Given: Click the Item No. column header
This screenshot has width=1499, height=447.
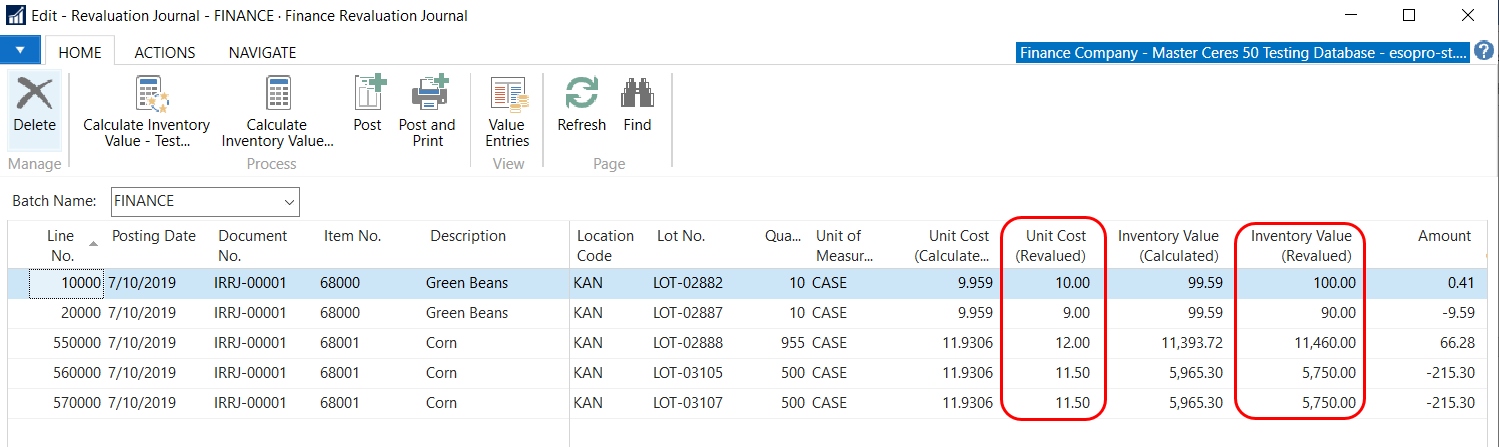Looking at the screenshot, I should [352, 236].
